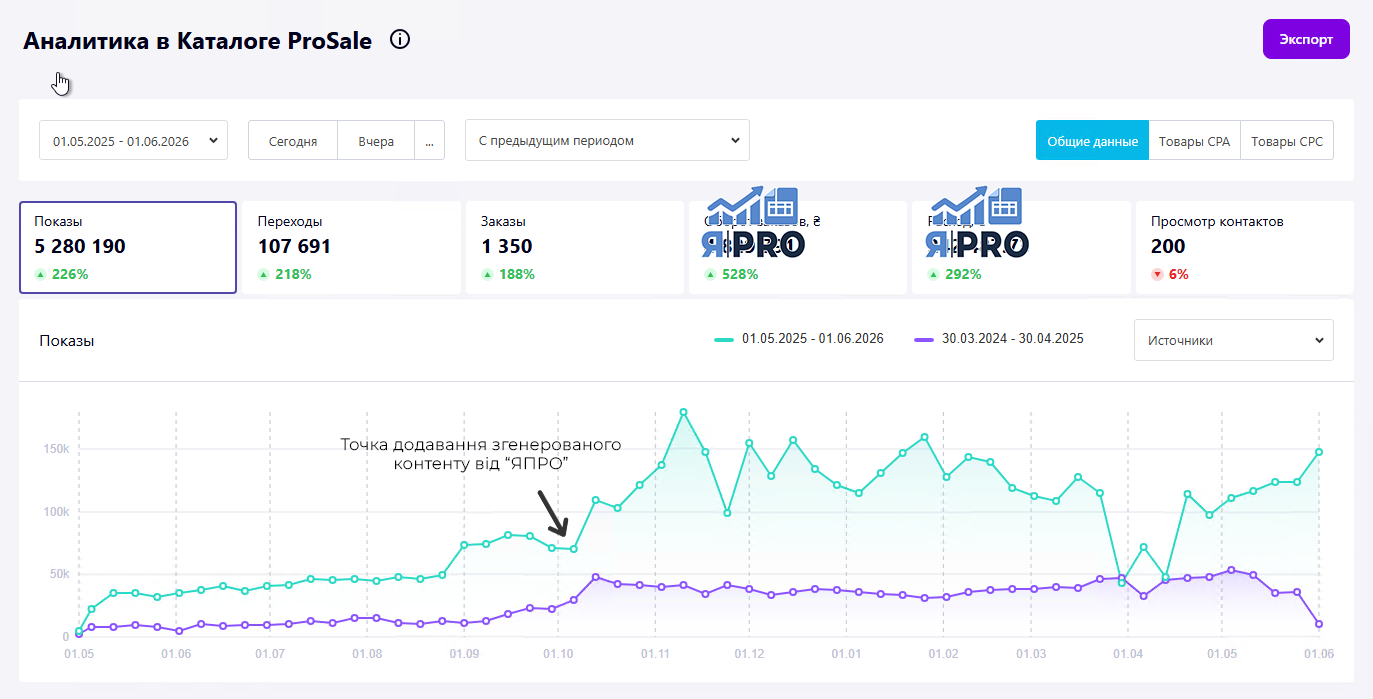This screenshot has width=1373, height=699.
Task: Click the 01.10 x-axis date label
Action: pos(558,654)
